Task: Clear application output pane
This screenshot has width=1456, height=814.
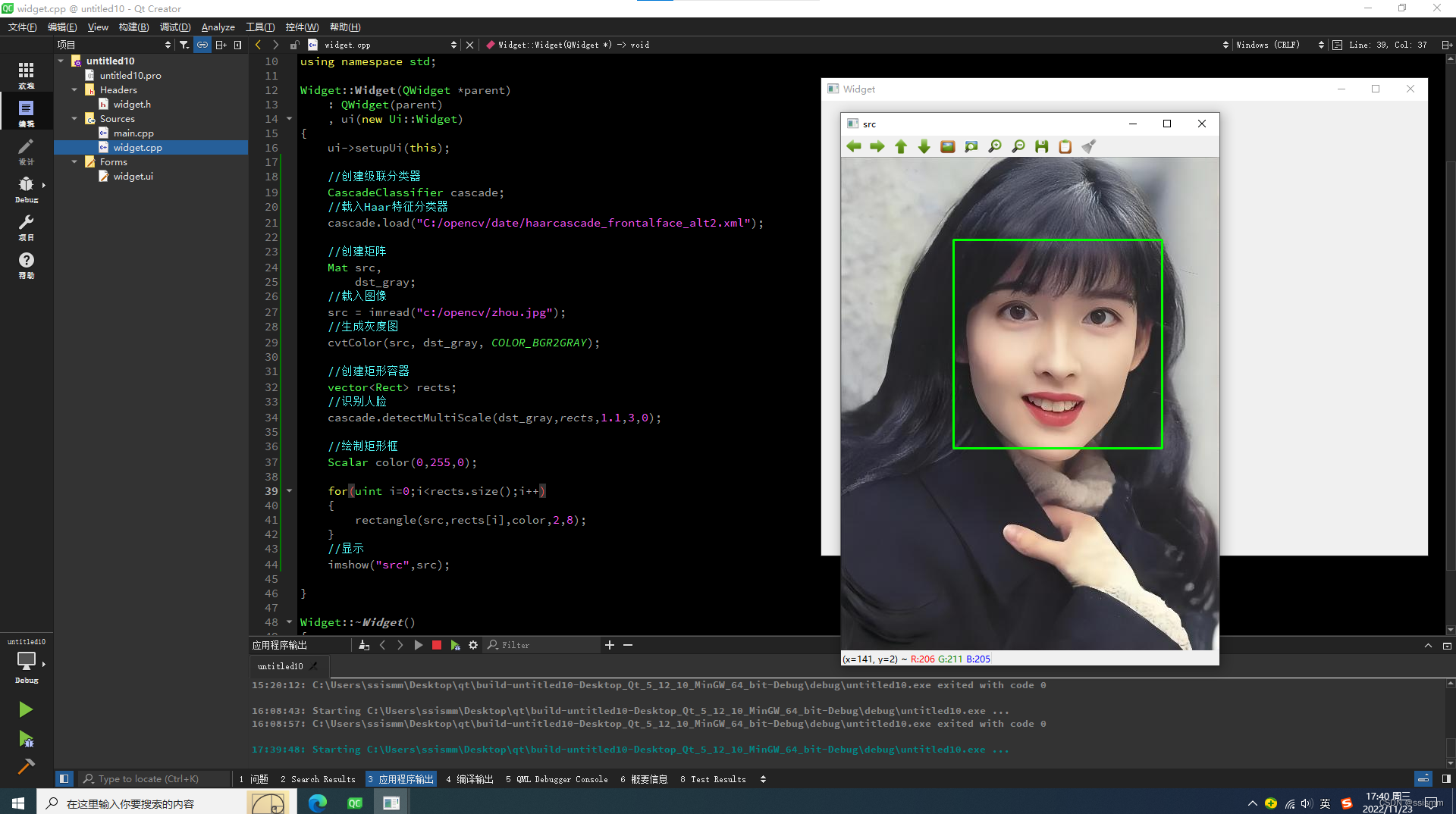Action: [x=364, y=645]
